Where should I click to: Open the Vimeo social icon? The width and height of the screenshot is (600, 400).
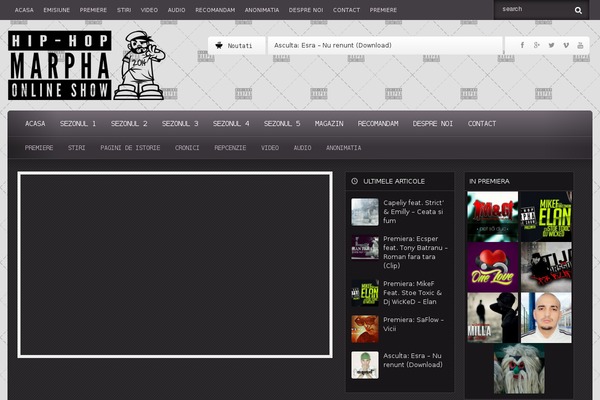[566, 45]
